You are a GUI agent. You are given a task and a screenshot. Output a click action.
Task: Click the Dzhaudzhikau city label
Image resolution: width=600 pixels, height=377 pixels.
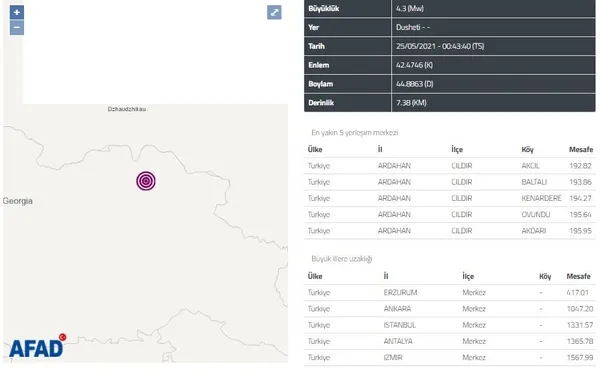pyautogui.click(x=127, y=109)
